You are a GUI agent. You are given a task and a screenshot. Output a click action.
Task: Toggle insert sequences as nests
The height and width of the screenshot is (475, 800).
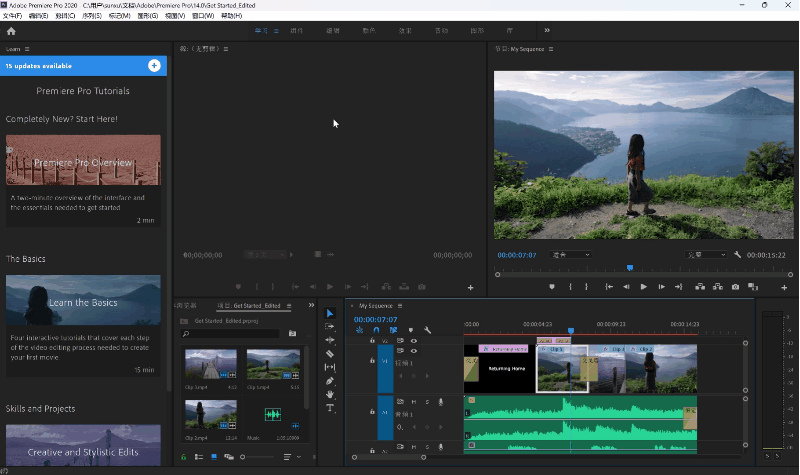point(359,330)
